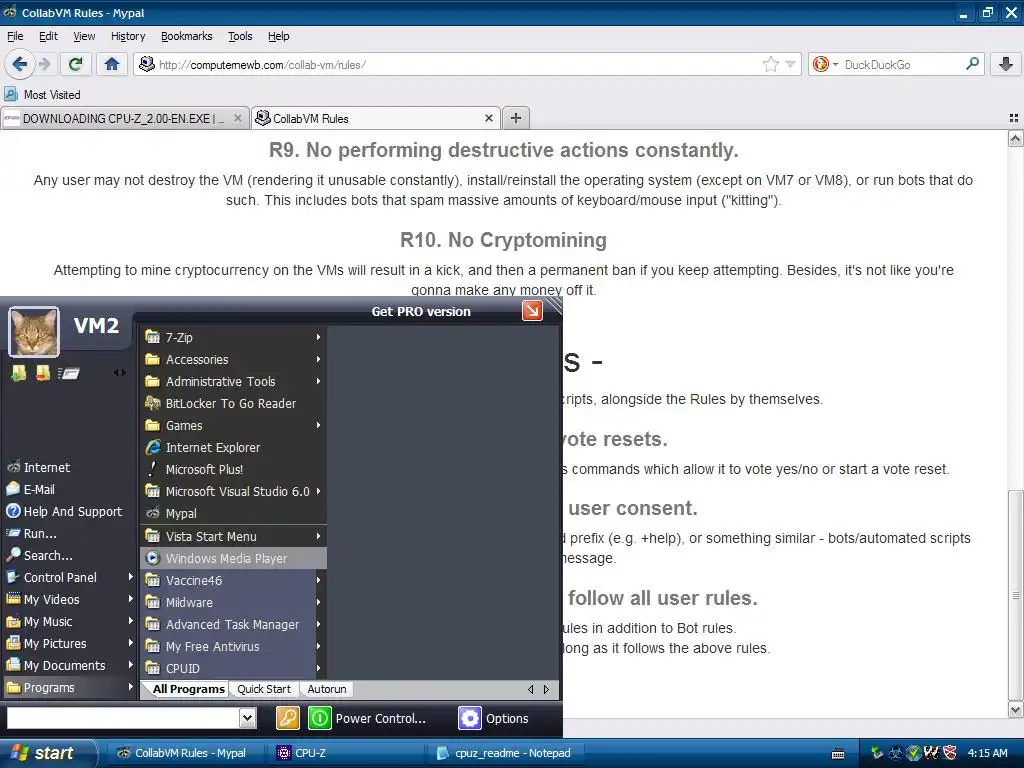1024x768 pixels.
Task: Switch to the DOWNLOADING CPU-Z tab
Action: pyautogui.click(x=125, y=118)
